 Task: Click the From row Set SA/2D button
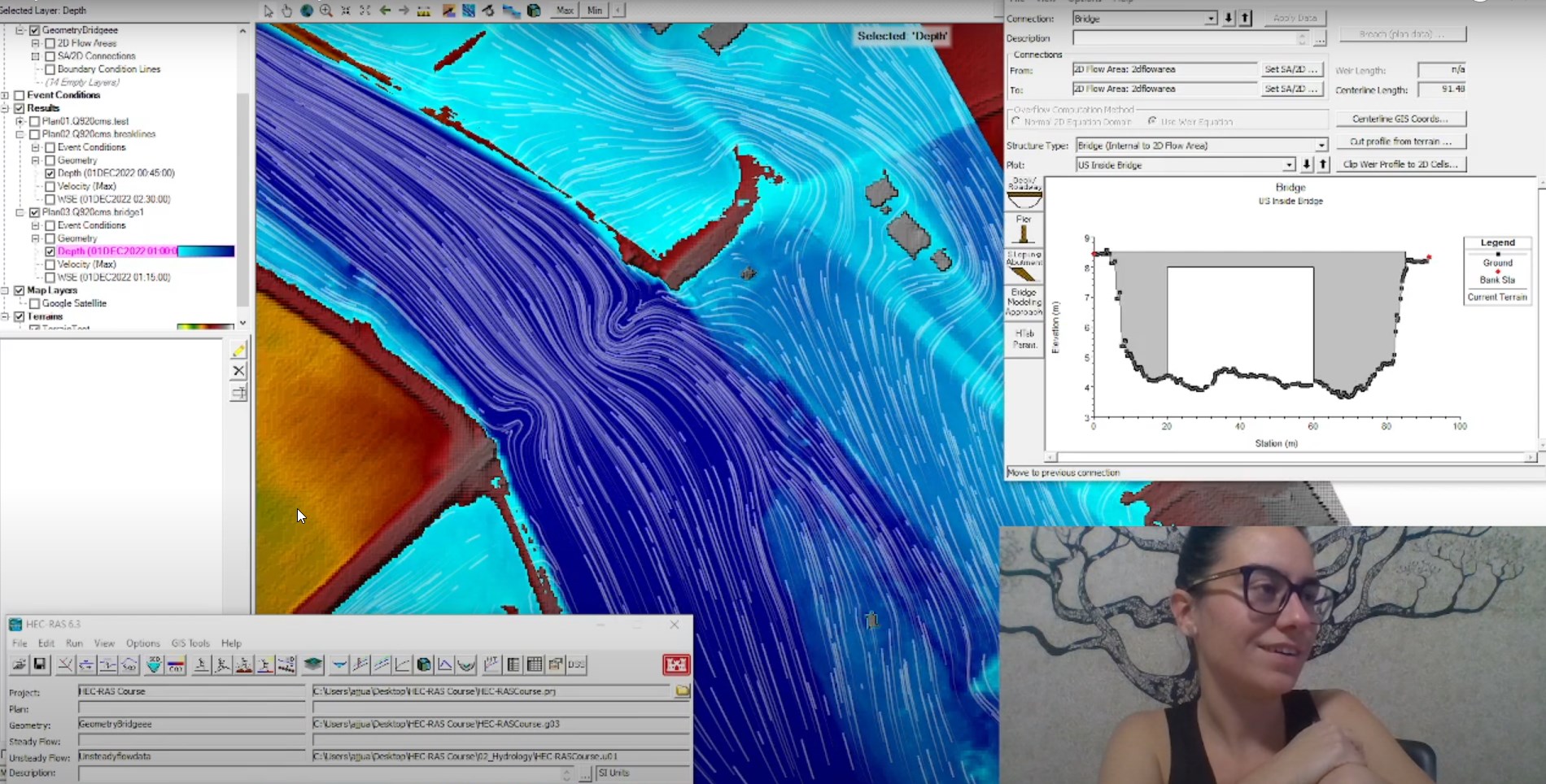[x=1291, y=69]
